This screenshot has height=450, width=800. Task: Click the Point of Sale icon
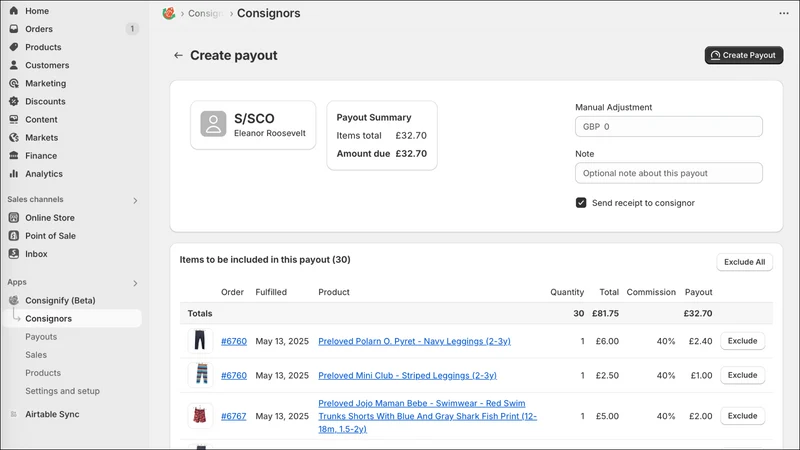tap(14, 236)
